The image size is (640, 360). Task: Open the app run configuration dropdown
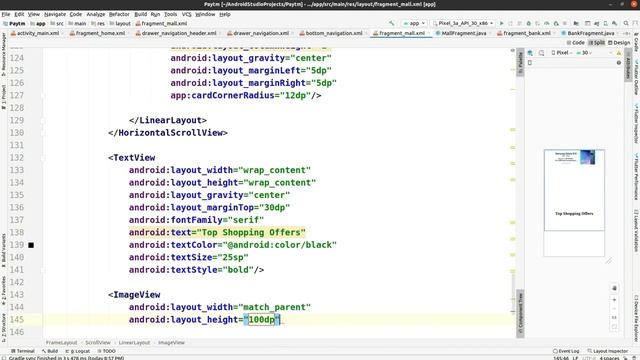point(414,23)
